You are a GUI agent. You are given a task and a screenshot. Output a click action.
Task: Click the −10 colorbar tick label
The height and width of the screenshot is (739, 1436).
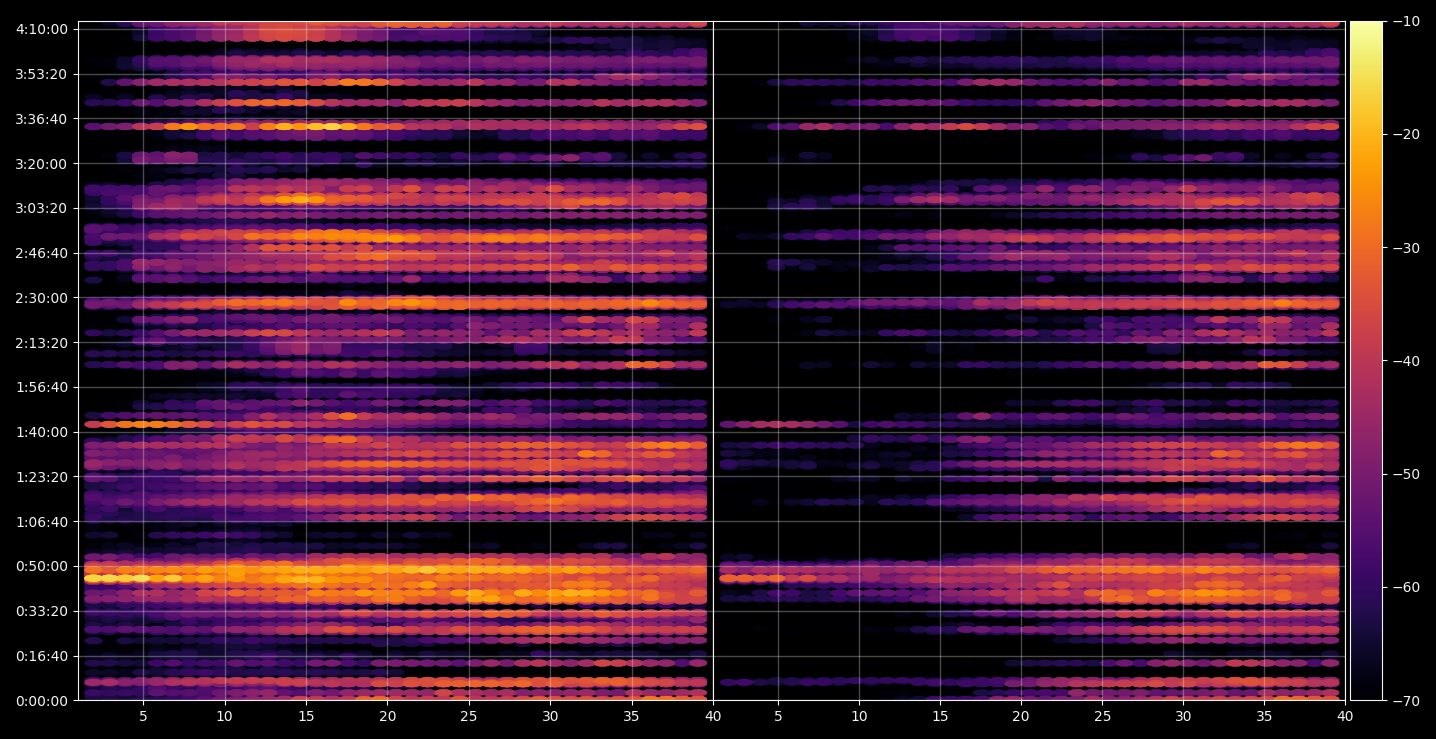click(1405, 21)
